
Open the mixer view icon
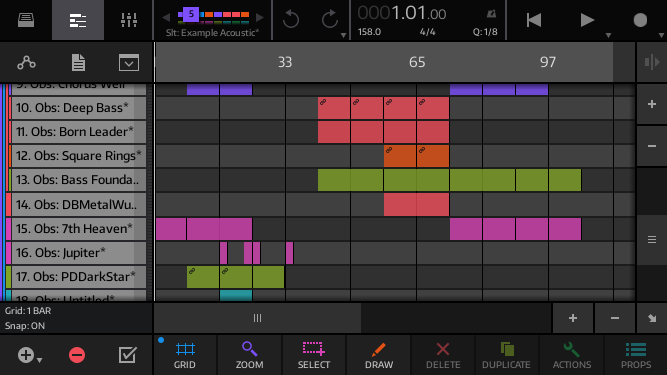click(x=128, y=20)
